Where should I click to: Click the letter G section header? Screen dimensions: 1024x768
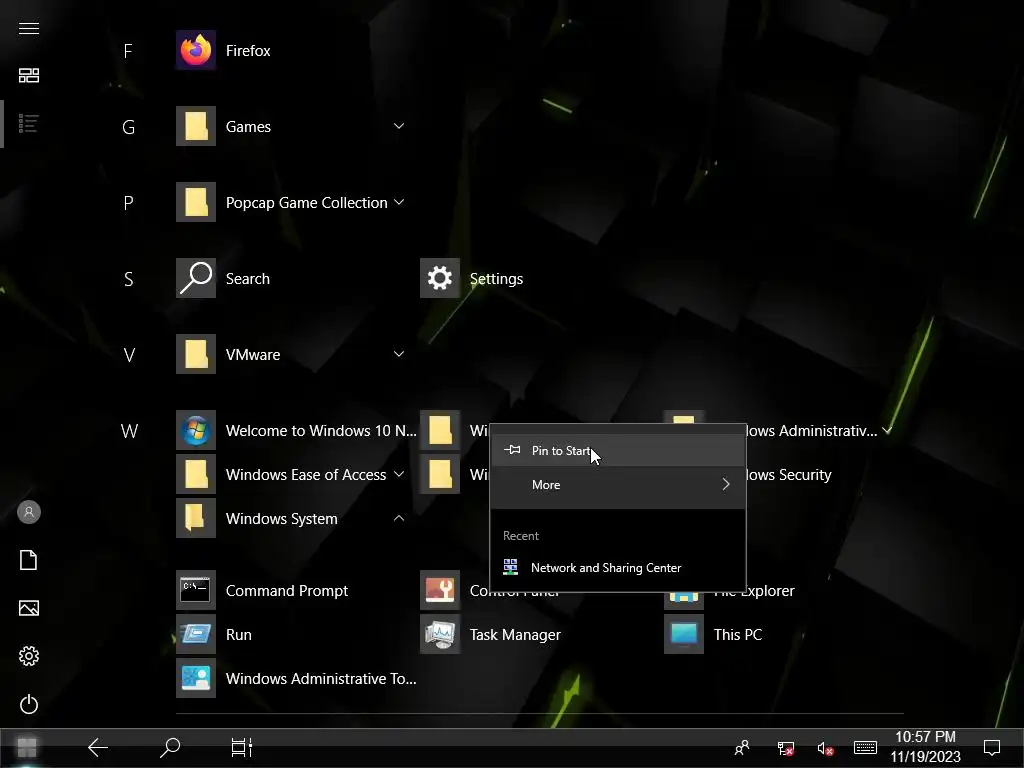click(129, 127)
